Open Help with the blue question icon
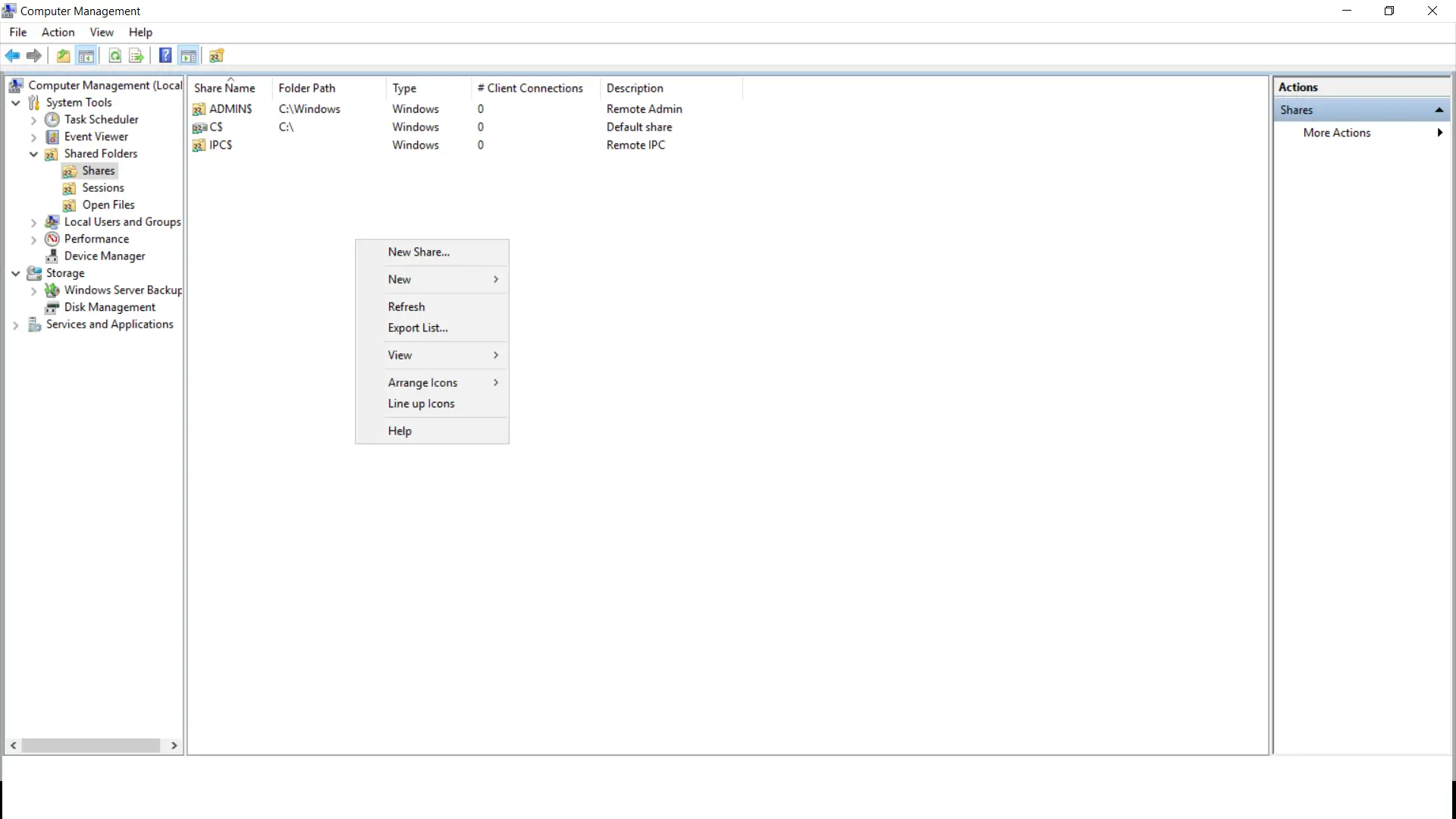Screen dimensions: 1456x819 point(165,55)
